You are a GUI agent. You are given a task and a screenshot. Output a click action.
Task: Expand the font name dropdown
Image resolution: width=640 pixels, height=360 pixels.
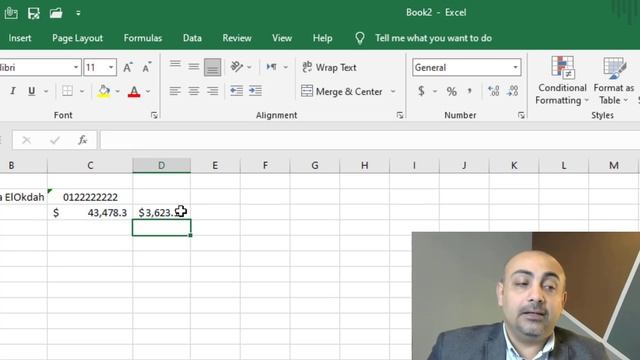pos(76,67)
